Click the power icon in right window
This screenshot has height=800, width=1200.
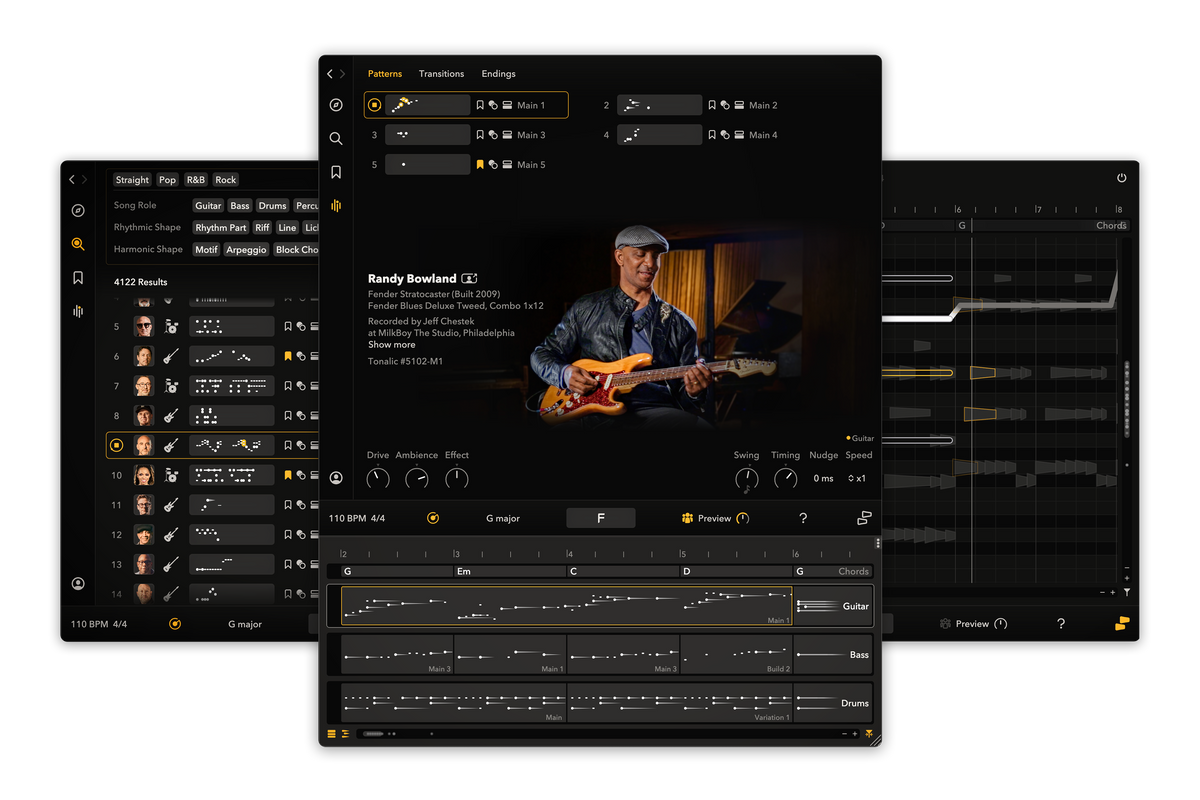pyautogui.click(x=1121, y=178)
